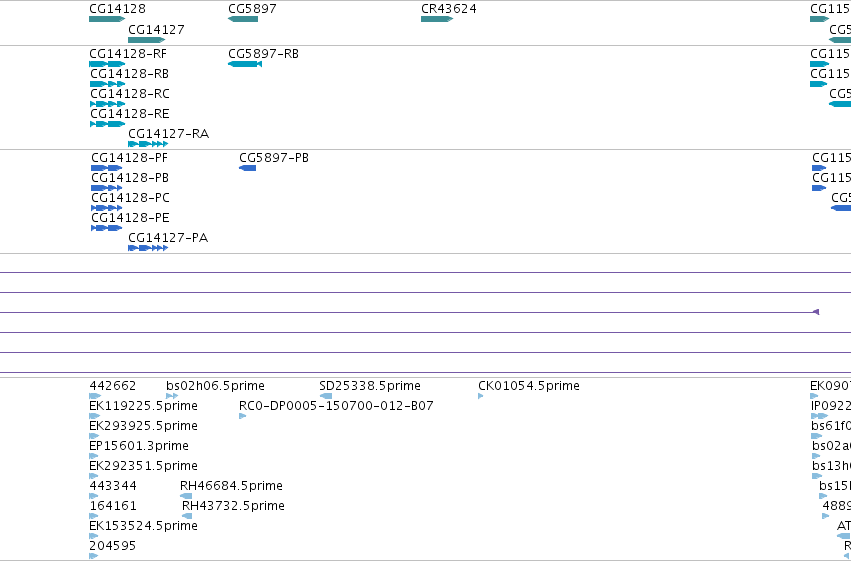The image size is (851, 561).
Task: Click the CG5897 gene feature
Action: (x=243, y=19)
